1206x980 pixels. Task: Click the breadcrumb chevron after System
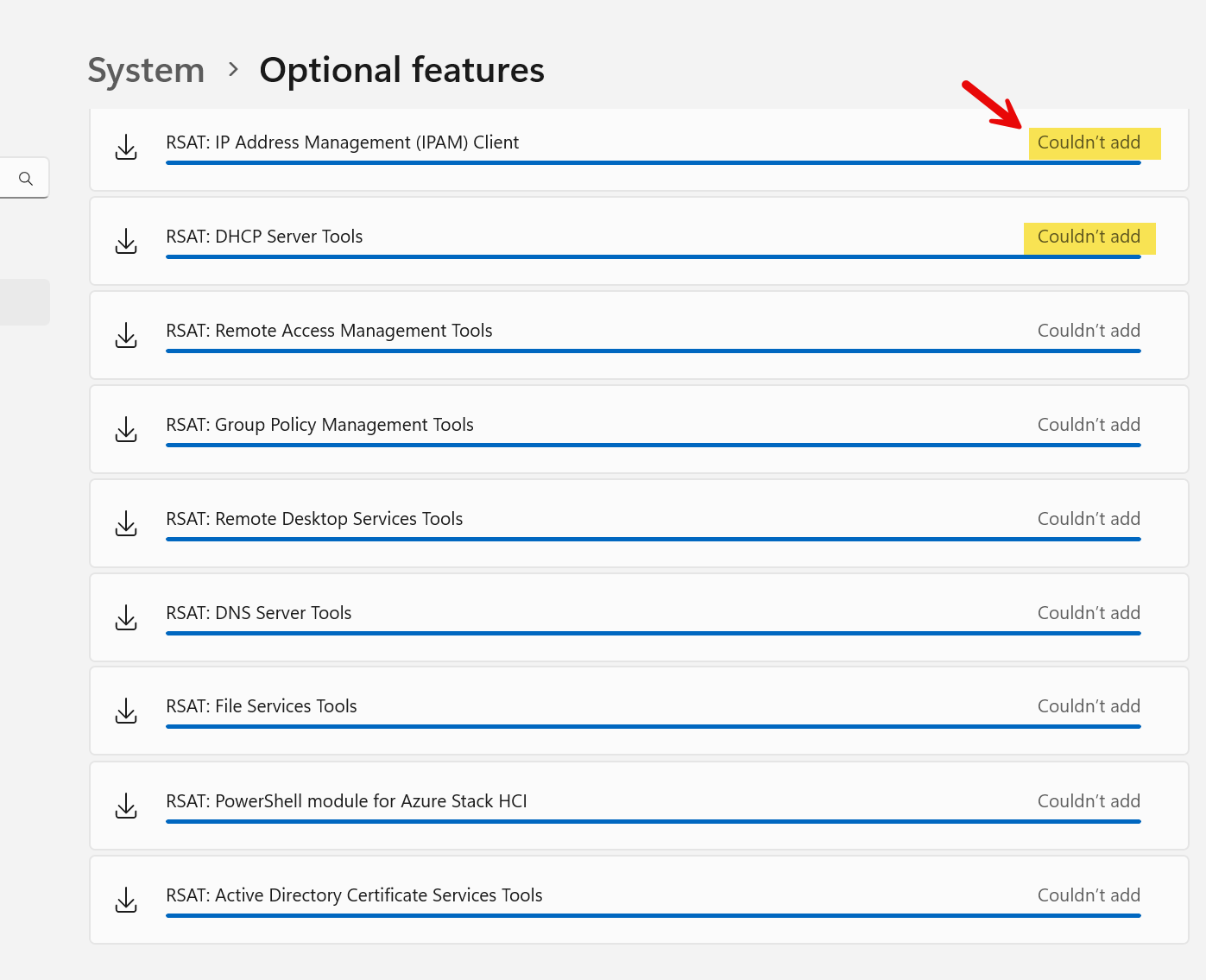(x=233, y=69)
